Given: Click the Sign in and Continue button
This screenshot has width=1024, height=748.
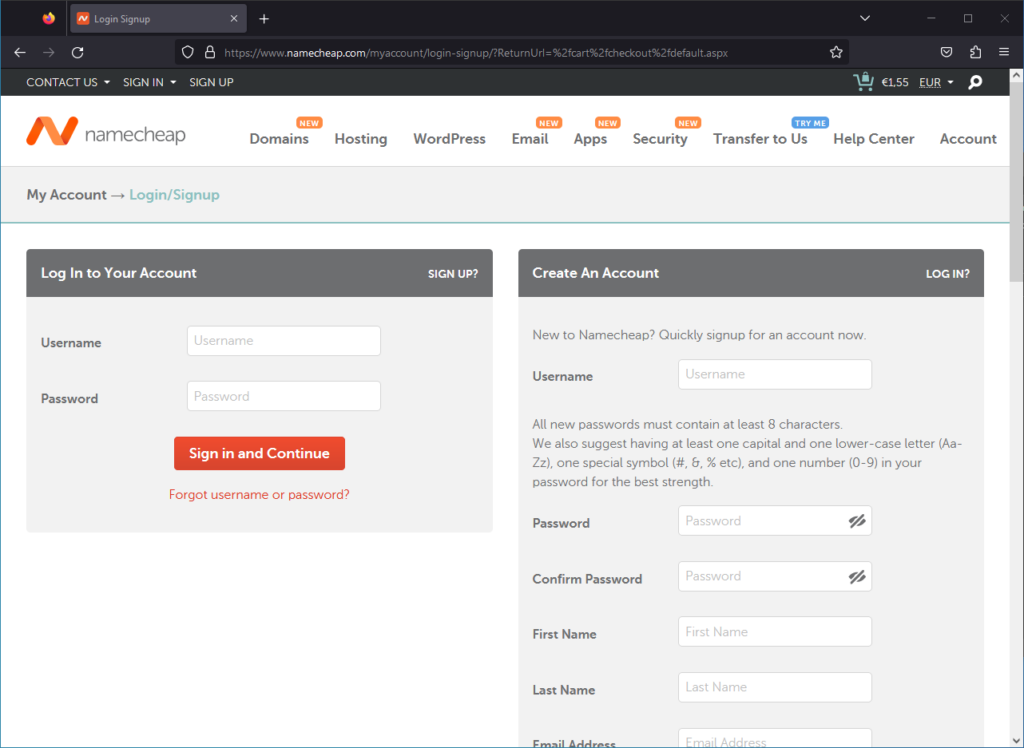Looking at the screenshot, I should 259,453.
